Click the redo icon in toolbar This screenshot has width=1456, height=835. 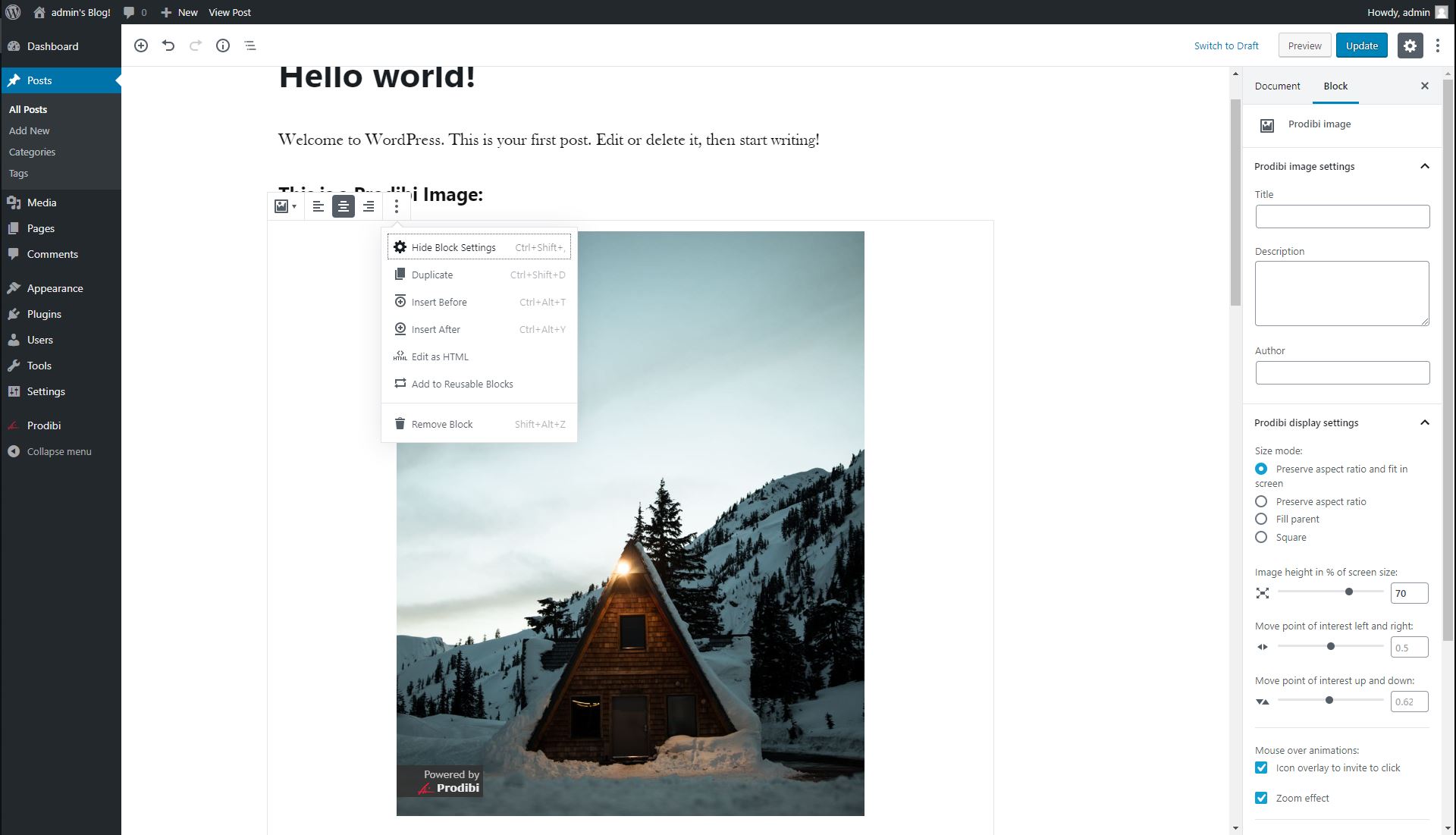[x=196, y=45]
